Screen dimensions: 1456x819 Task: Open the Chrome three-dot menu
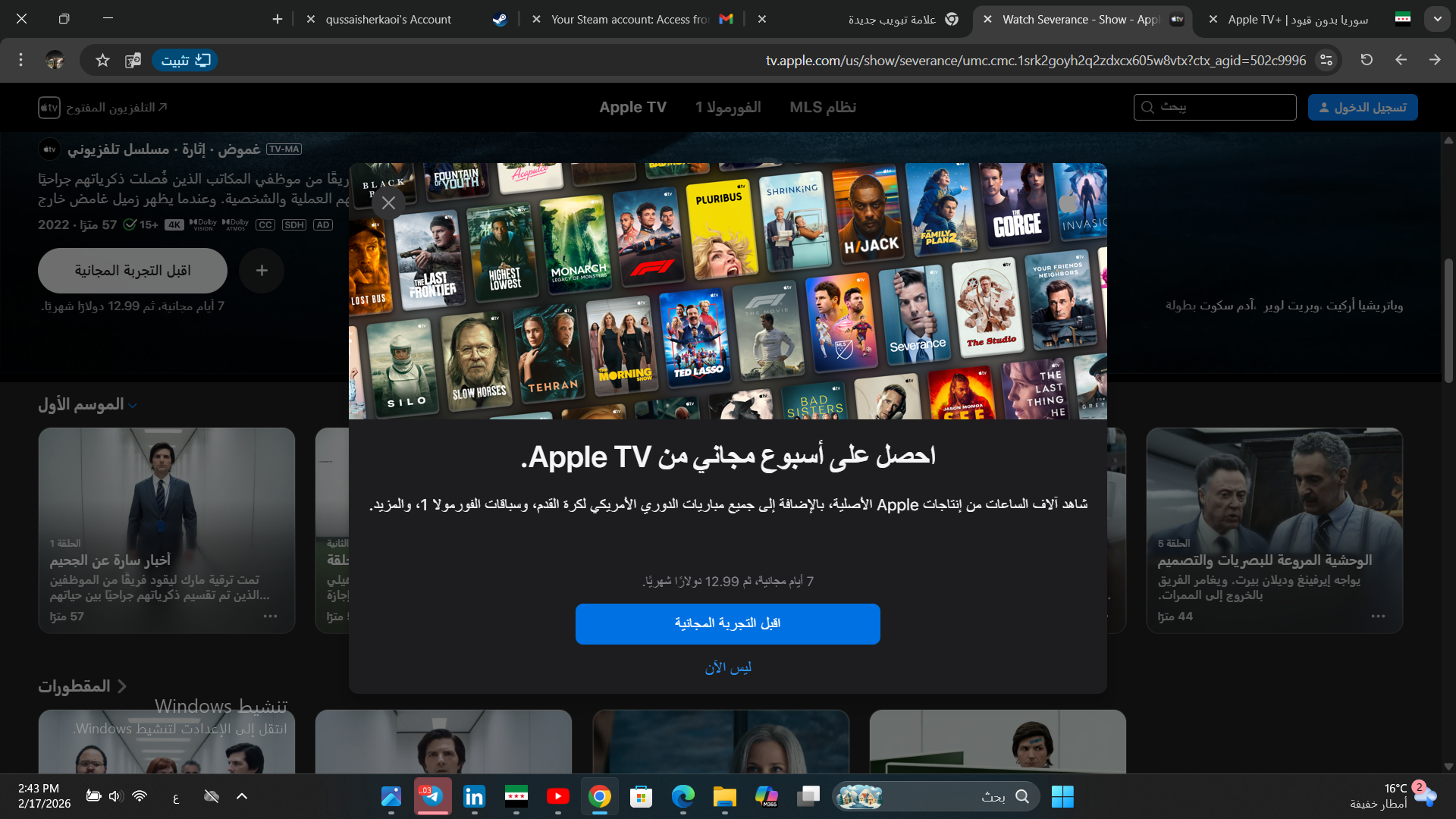click(20, 60)
